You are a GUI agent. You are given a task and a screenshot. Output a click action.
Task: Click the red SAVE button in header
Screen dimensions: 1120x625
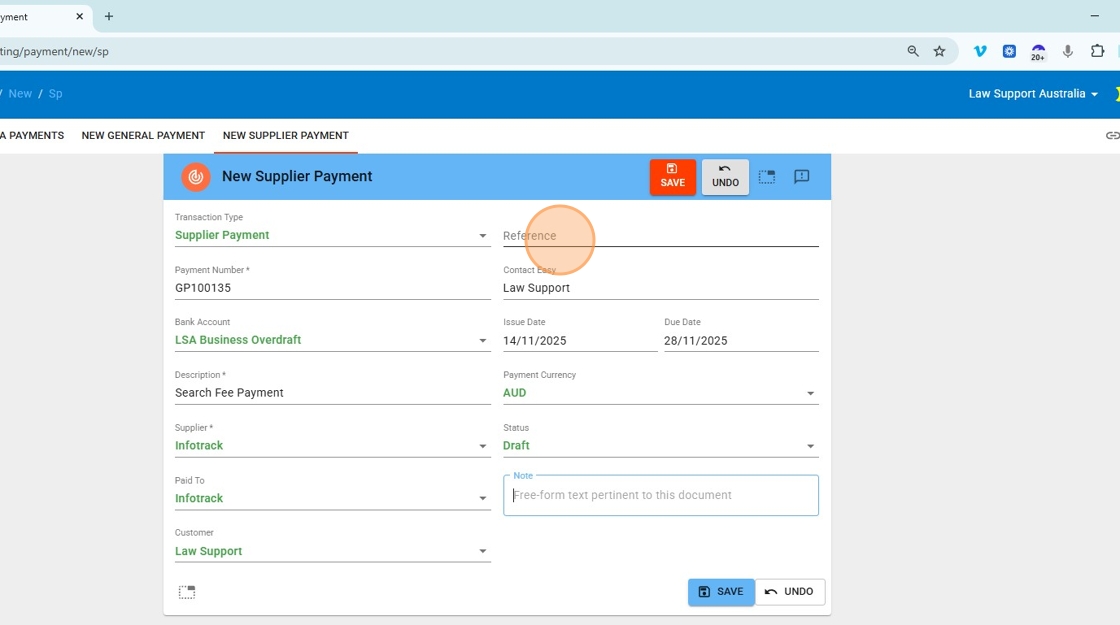point(672,177)
